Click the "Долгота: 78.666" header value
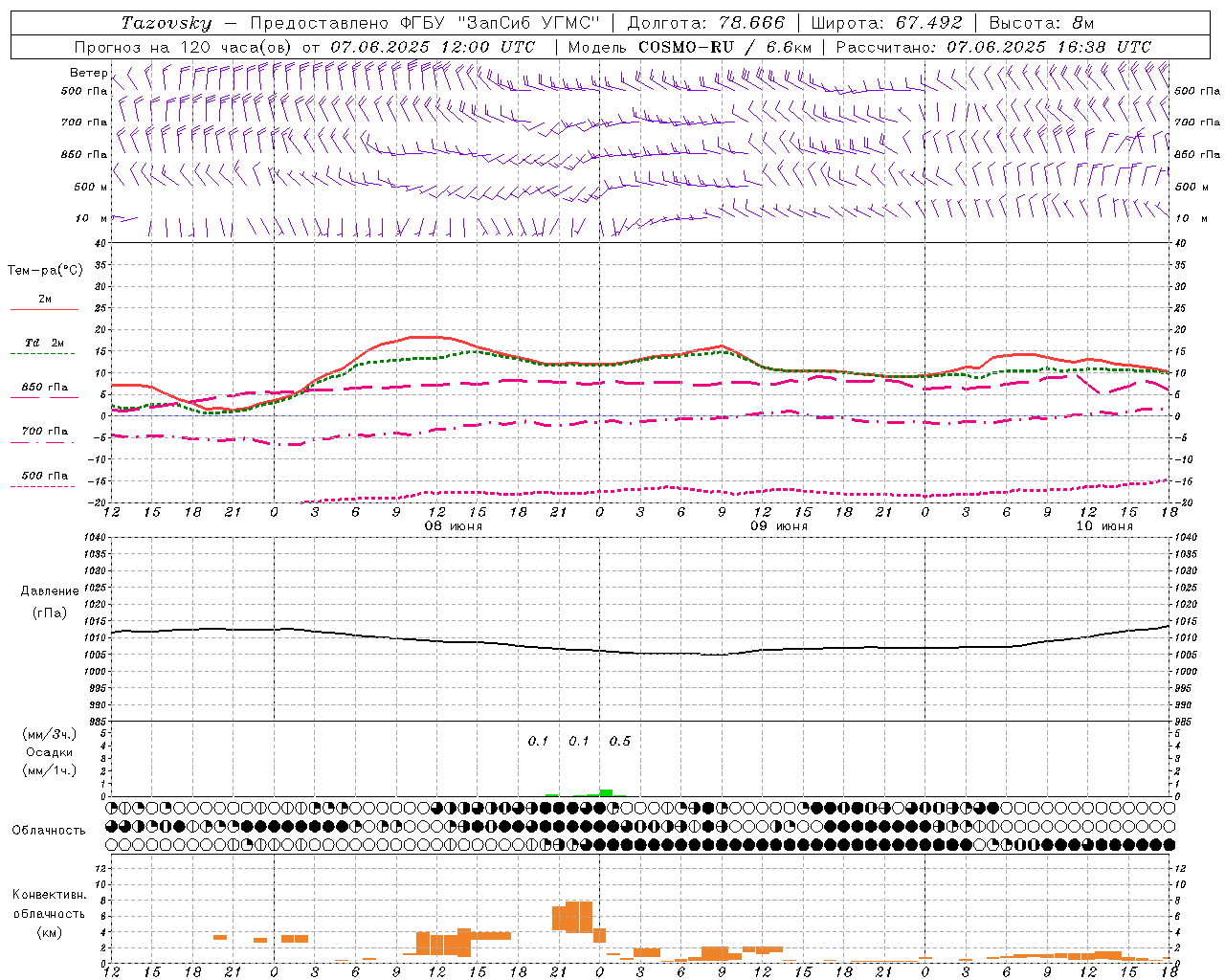Image resolution: width=1225 pixels, height=980 pixels. pos(705,23)
